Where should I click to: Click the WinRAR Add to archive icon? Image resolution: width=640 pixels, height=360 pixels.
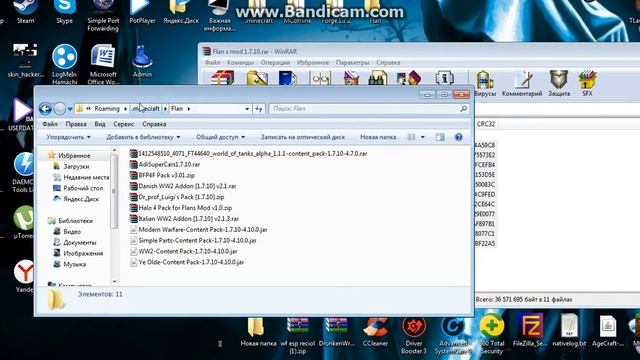[222, 78]
